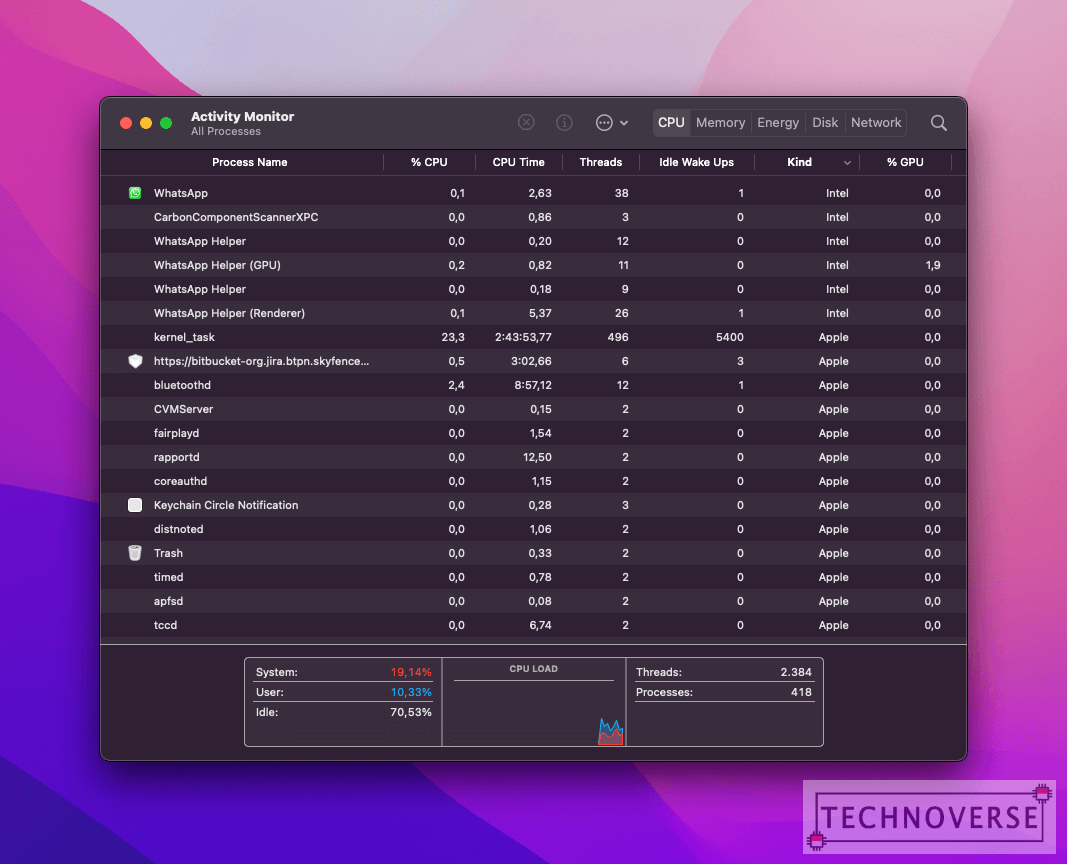Sort by Threads column header

tap(601, 163)
